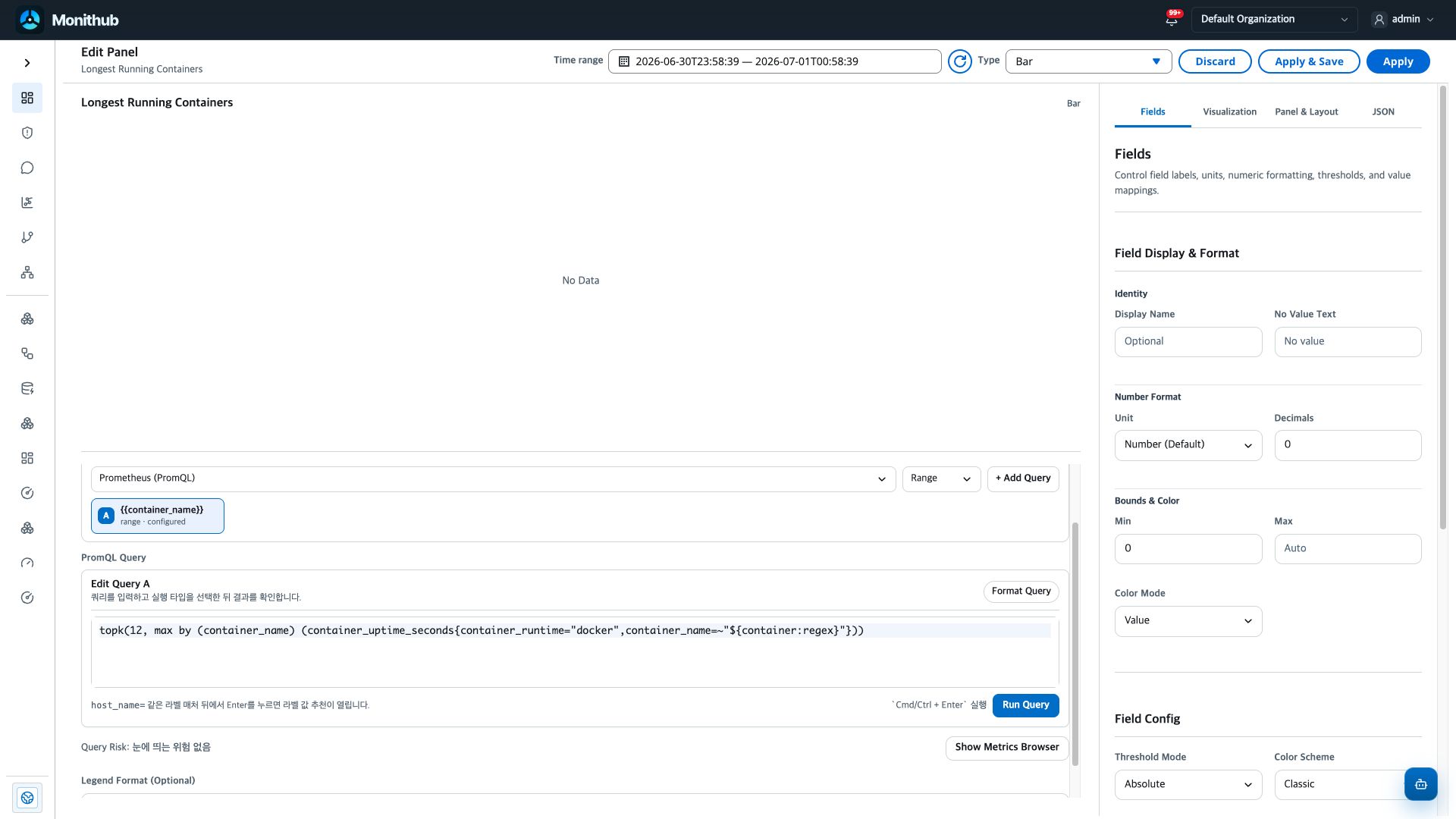Expand the sidebar with the chevron arrow
This screenshot has height=819, width=1456.
click(x=27, y=63)
